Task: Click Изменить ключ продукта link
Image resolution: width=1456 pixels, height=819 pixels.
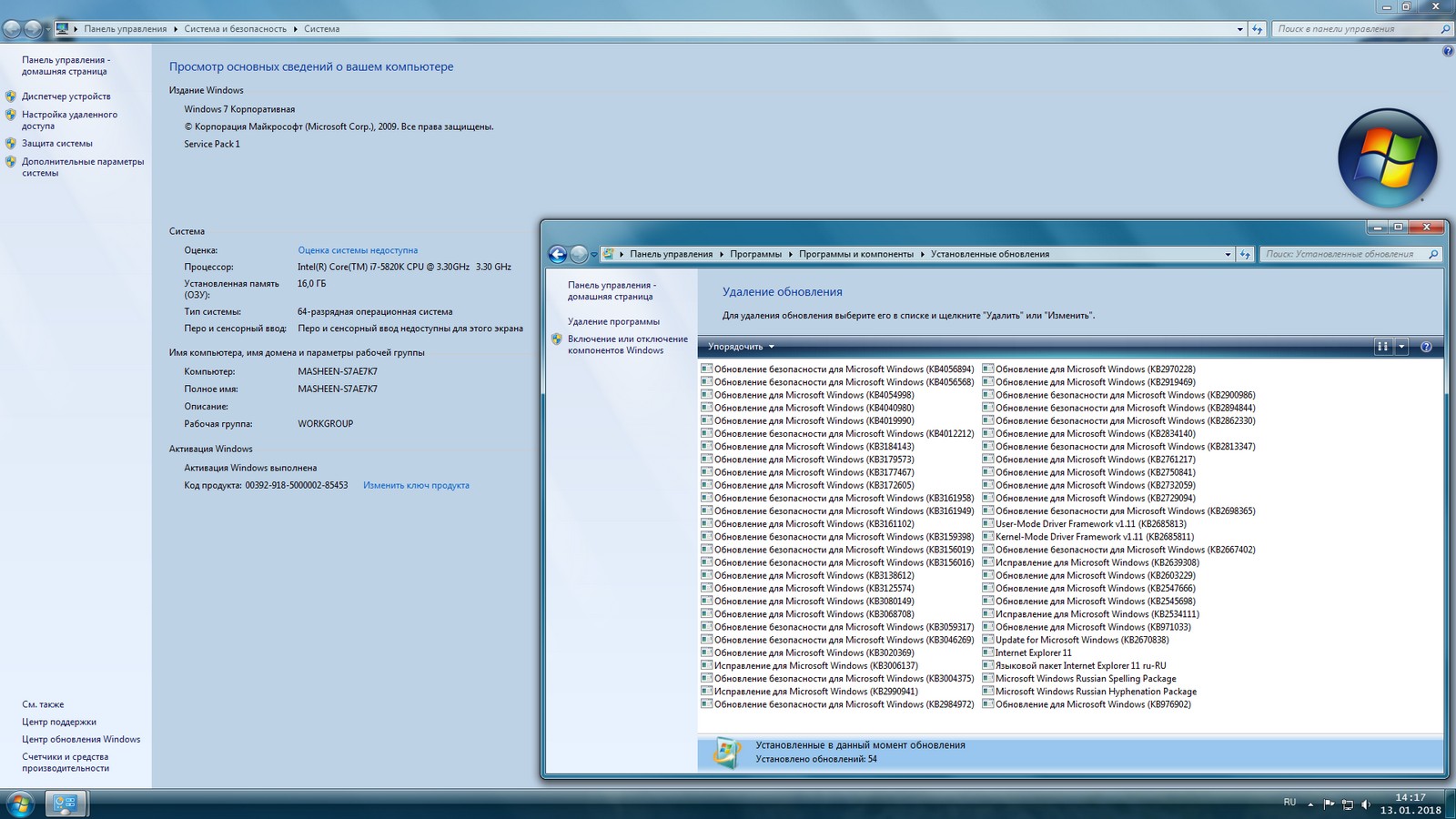Action: [416, 486]
